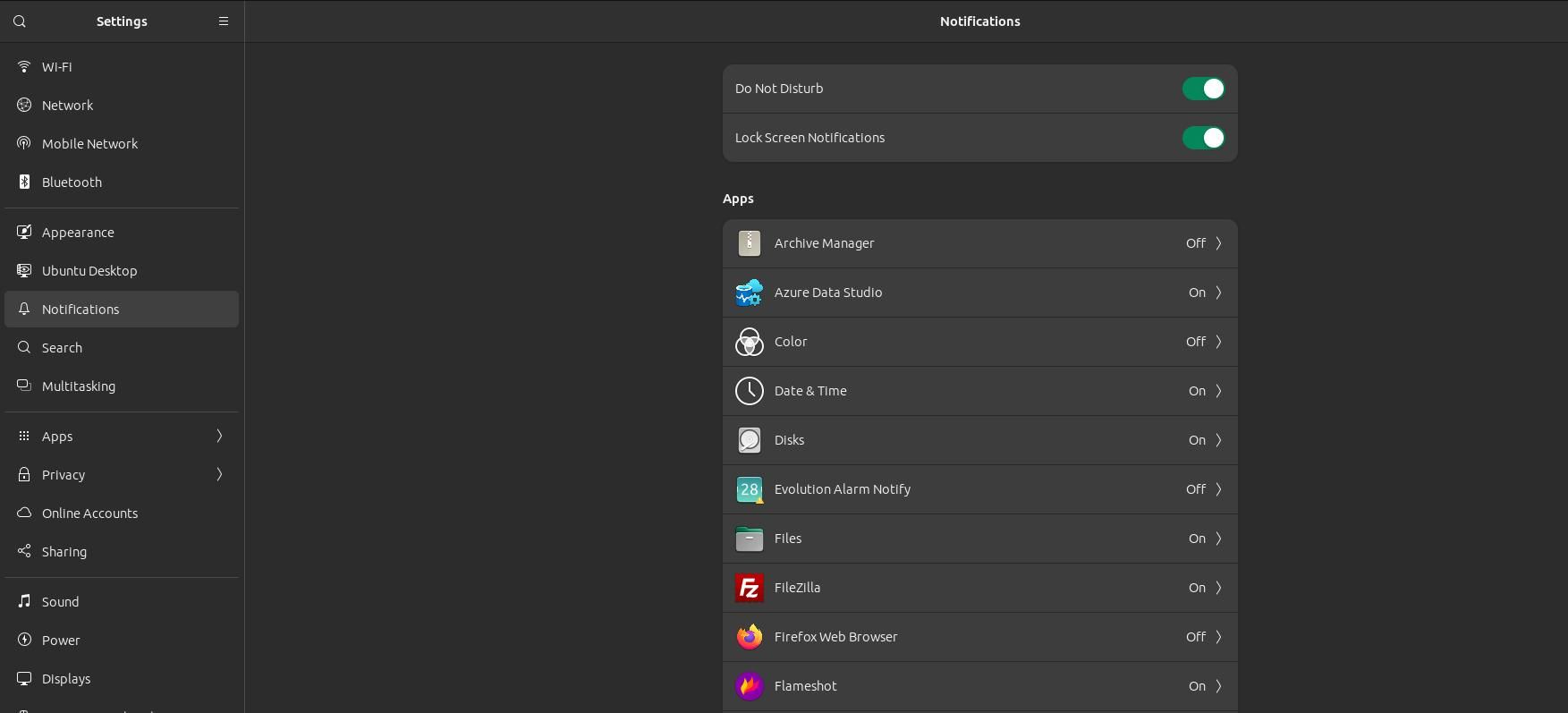Open Flameshot notification row chevron
This screenshot has height=713, width=1568.
tap(1218, 686)
